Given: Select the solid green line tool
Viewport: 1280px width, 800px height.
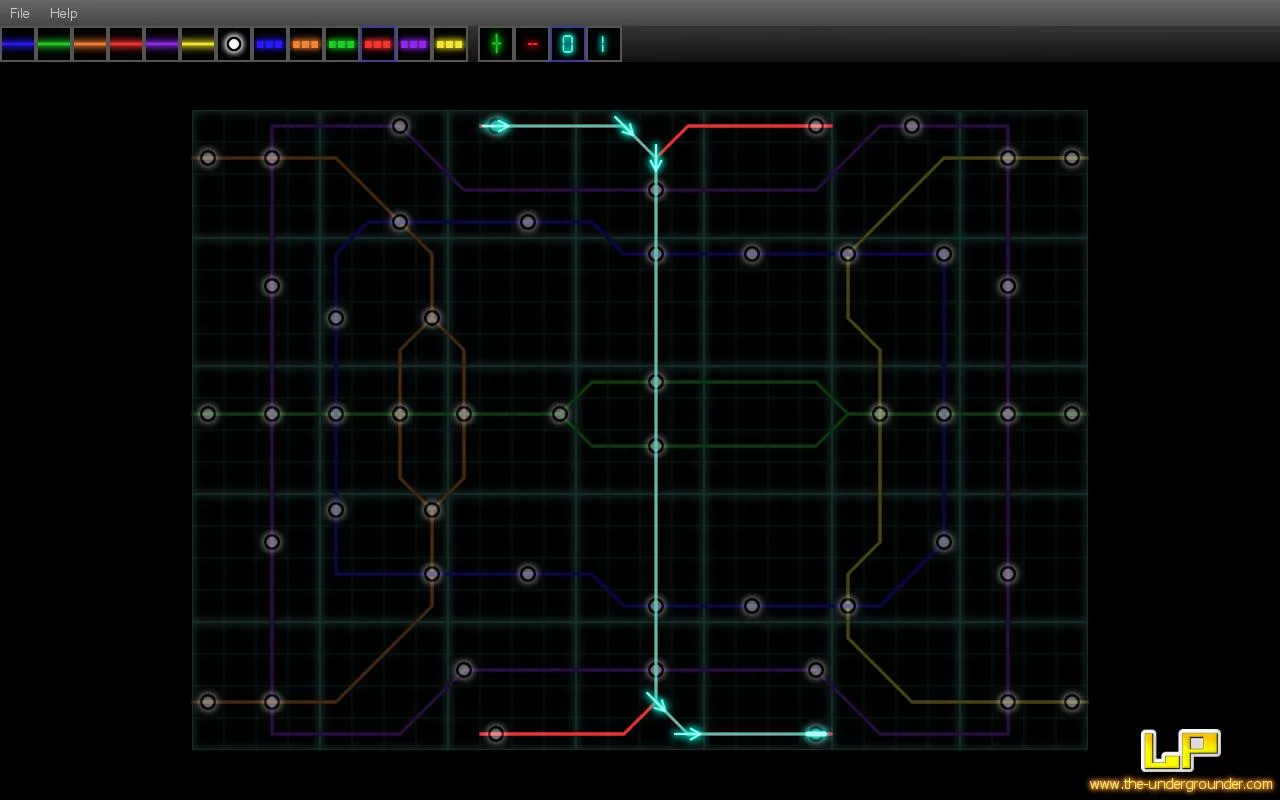Looking at the screenshot, I should (54, 44).
